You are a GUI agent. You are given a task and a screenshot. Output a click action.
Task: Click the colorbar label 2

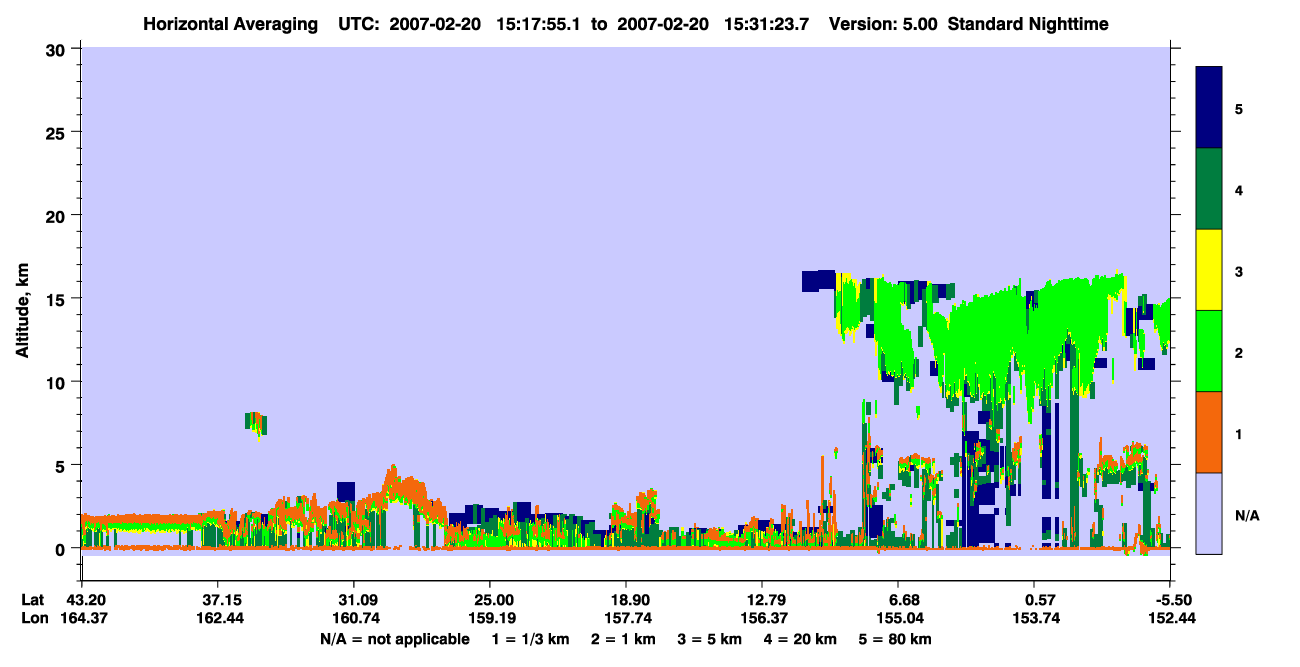(x=1238, y=352)
